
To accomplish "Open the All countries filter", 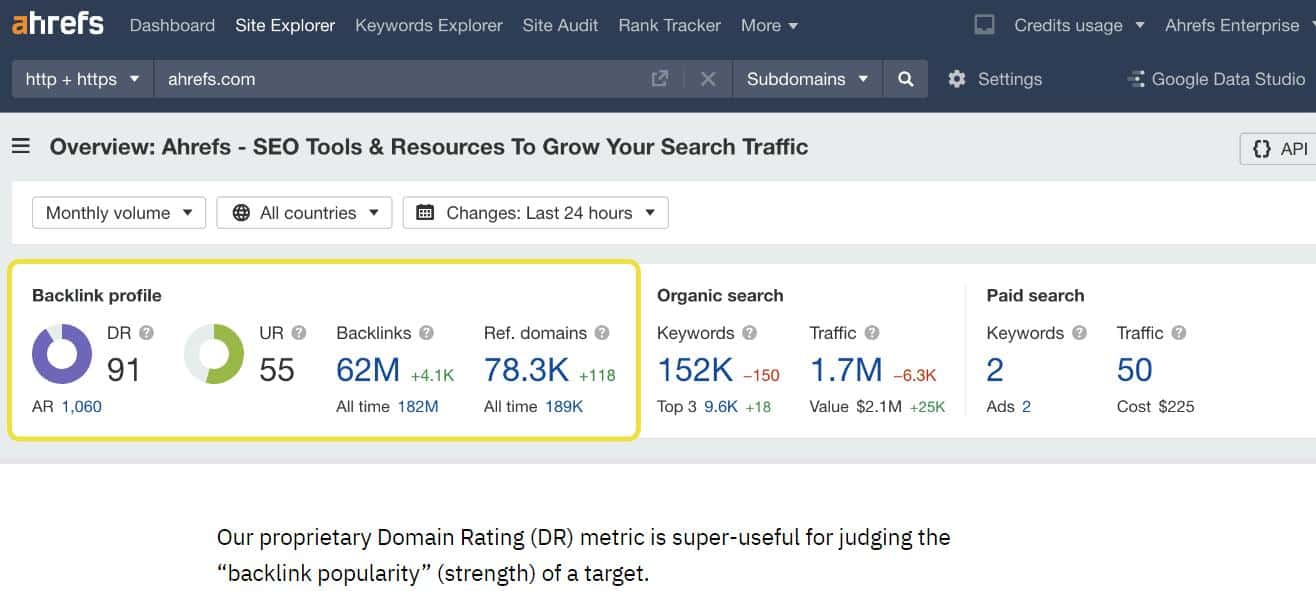I will tap(305, 213).
